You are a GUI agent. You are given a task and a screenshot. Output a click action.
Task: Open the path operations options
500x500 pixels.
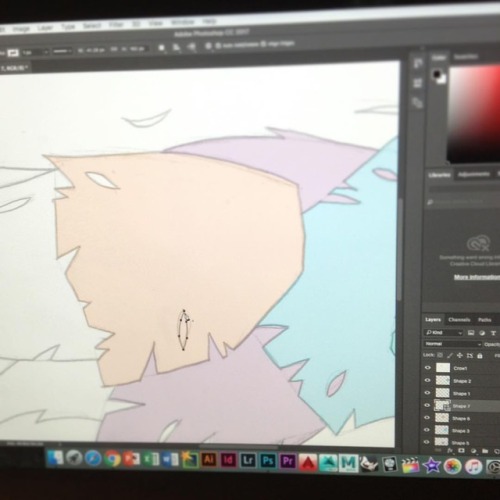[x=162, y=48]
